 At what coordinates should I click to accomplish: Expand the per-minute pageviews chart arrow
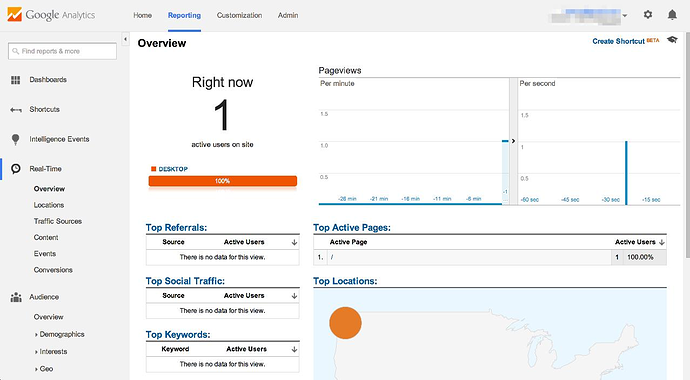513,141
